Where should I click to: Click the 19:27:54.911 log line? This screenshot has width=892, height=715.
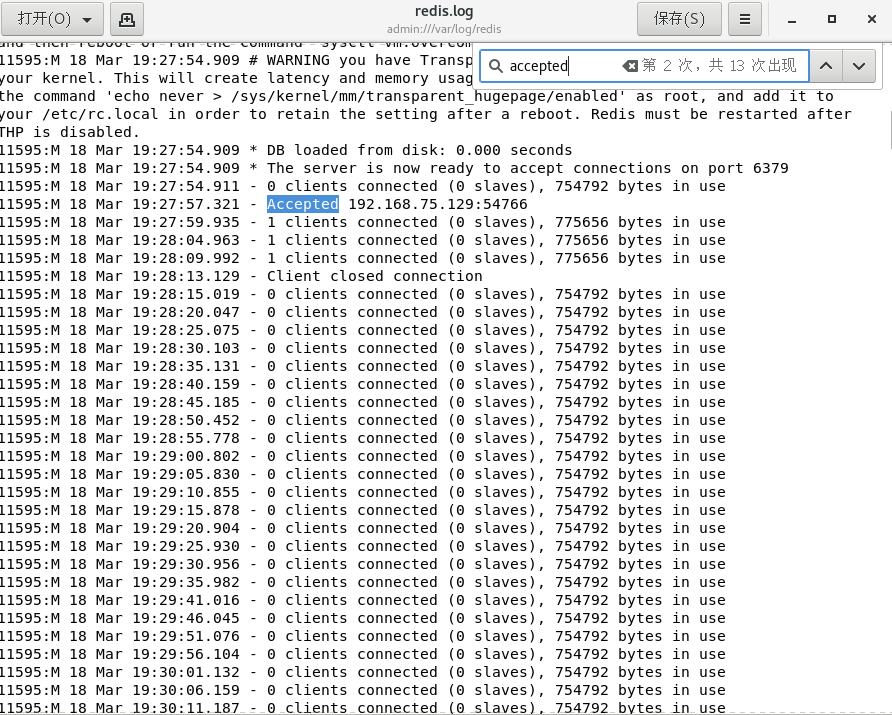363,187
